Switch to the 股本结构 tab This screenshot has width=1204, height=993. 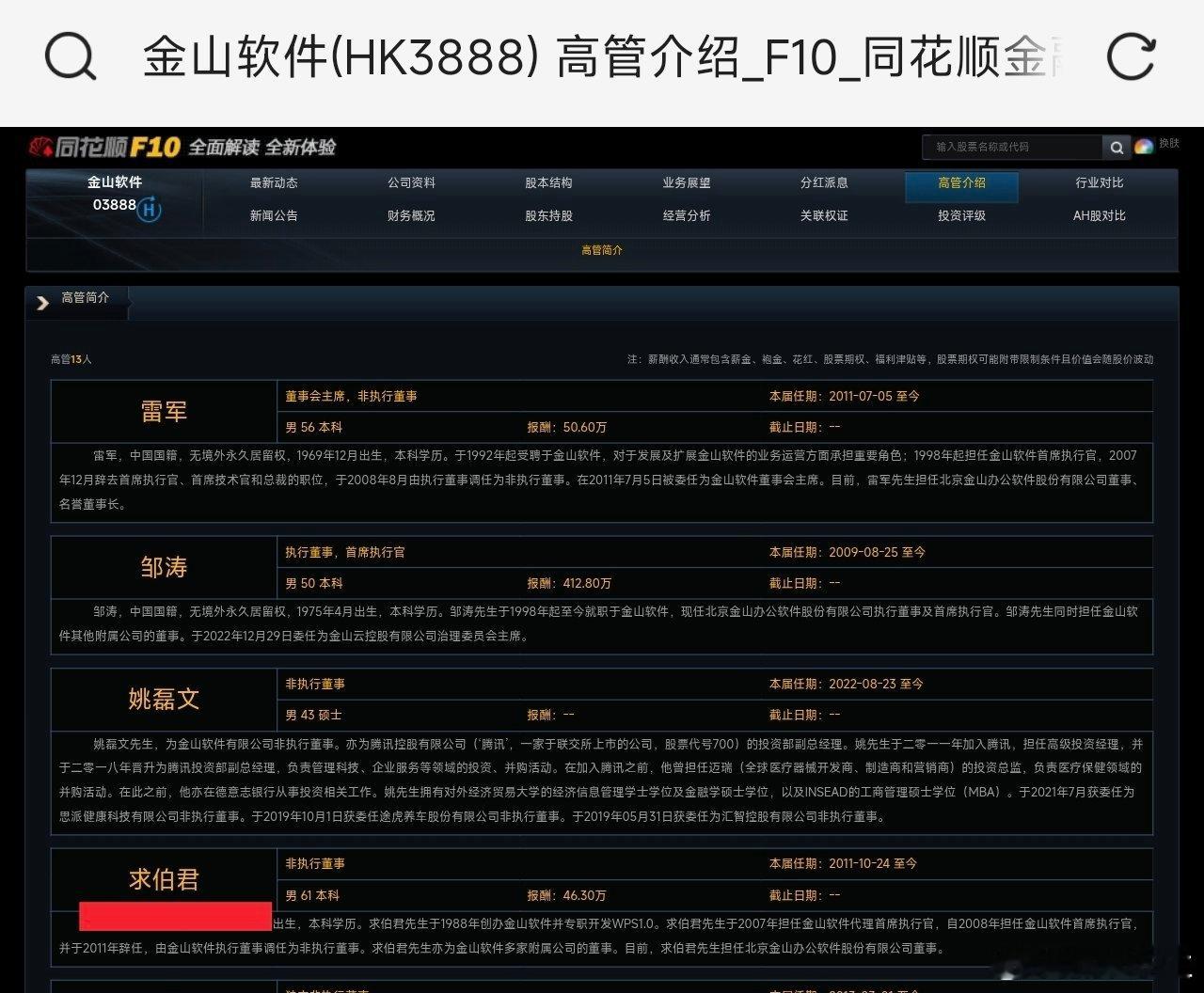pyautogui.click(x=548, y=182)
